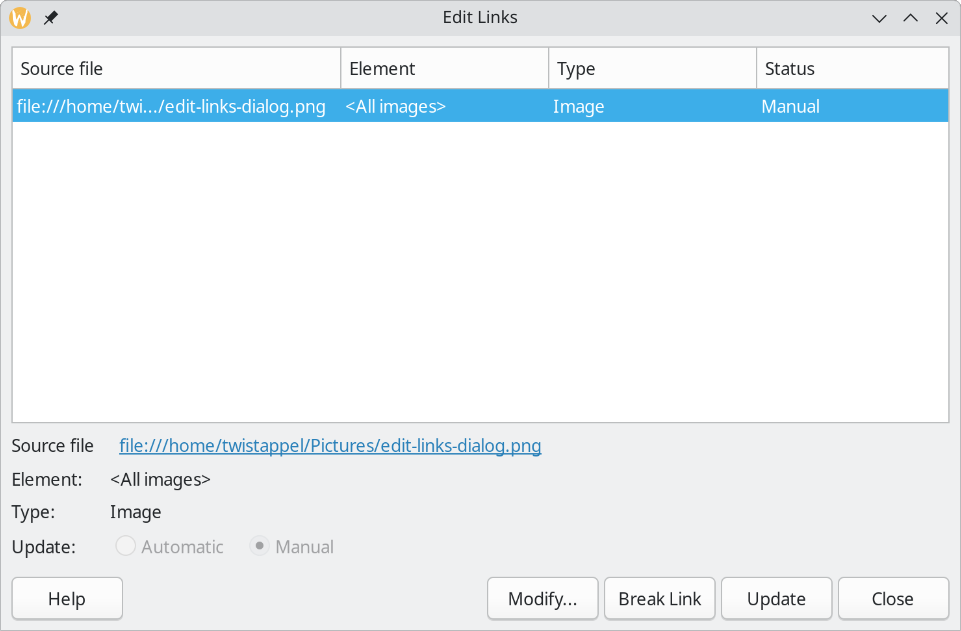Image resolution: width=961 pixels, height=631 pixels.
Task: Click the <All images> element cell
Action: [x=395, y=105]
